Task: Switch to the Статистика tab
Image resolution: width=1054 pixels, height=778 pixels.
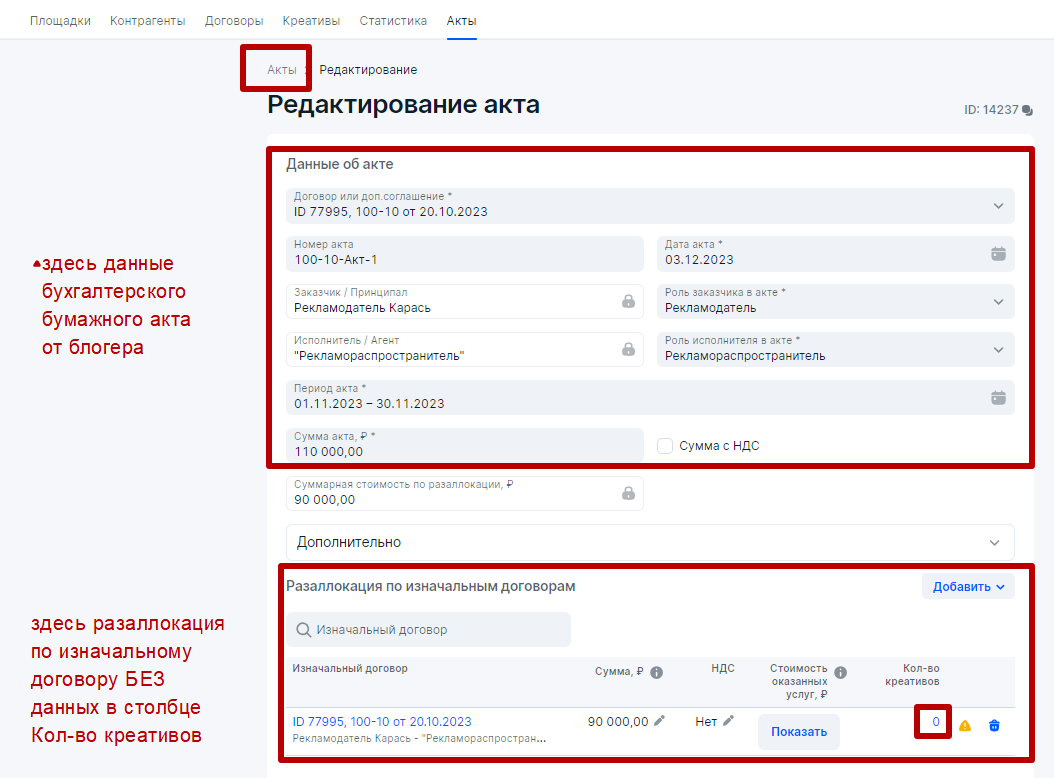Action: pyautogui.click(x=393, y=20)
